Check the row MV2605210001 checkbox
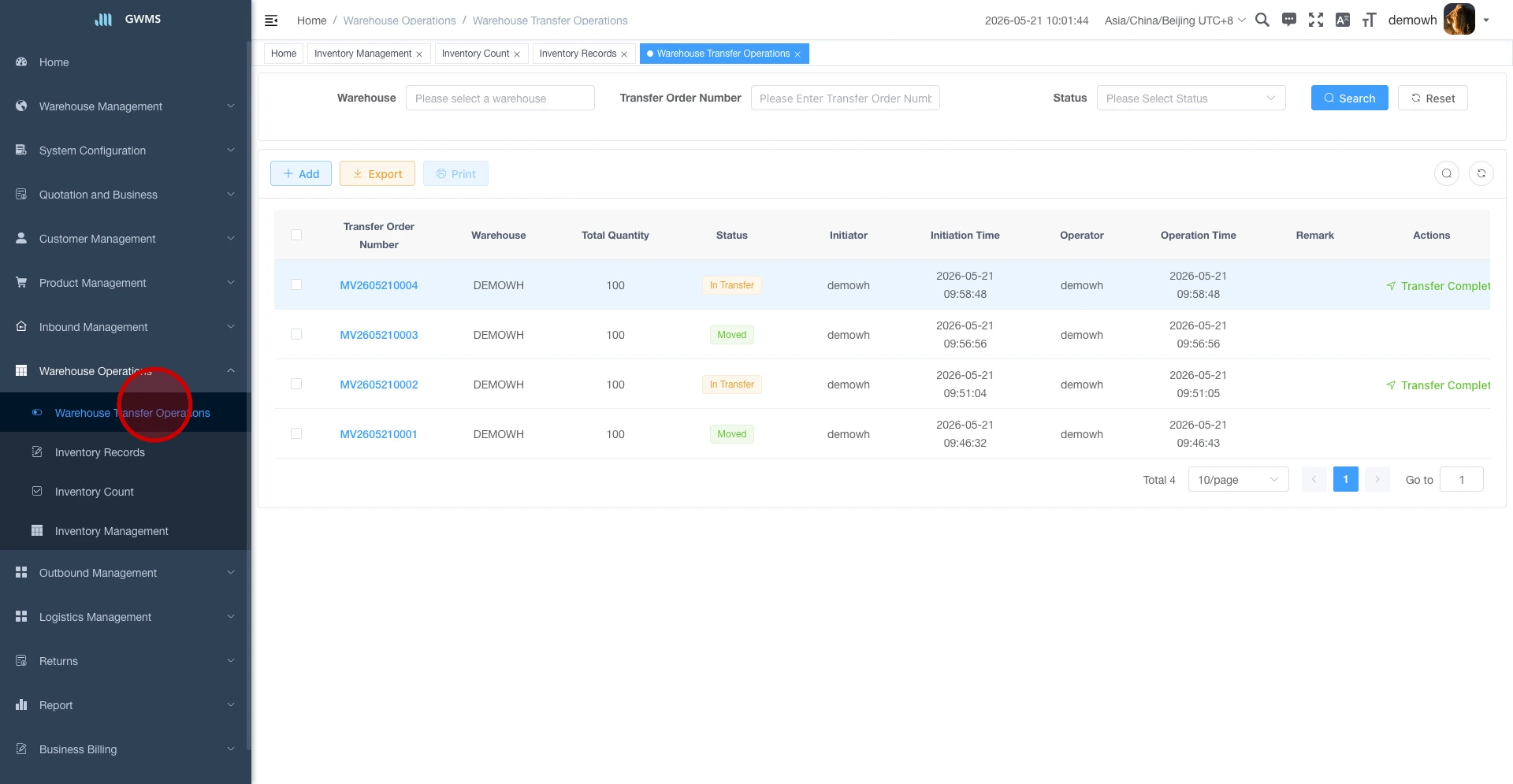The image size is (1513, 784). tap(296, 433)
